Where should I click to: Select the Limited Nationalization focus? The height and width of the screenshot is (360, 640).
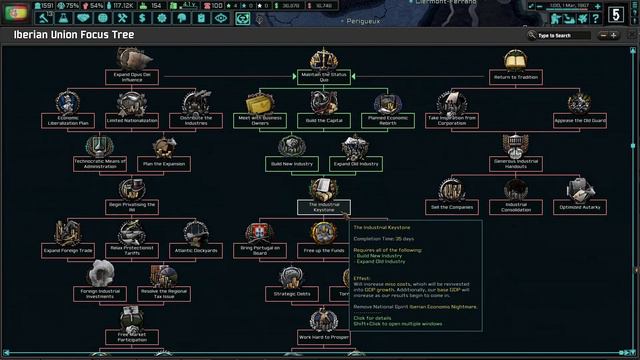click(132, 120)
